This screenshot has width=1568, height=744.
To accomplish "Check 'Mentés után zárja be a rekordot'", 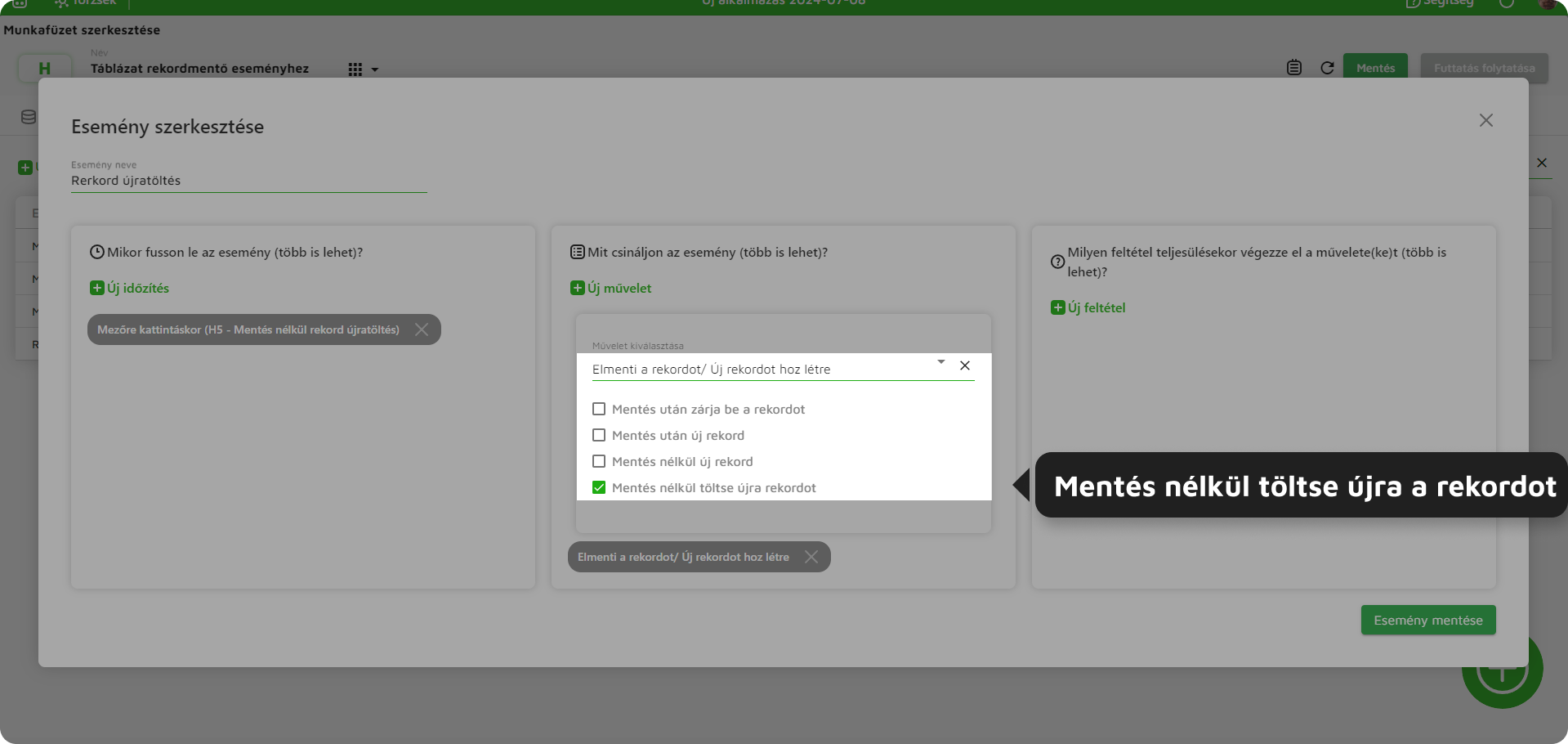I will click(x=599, y=409).
